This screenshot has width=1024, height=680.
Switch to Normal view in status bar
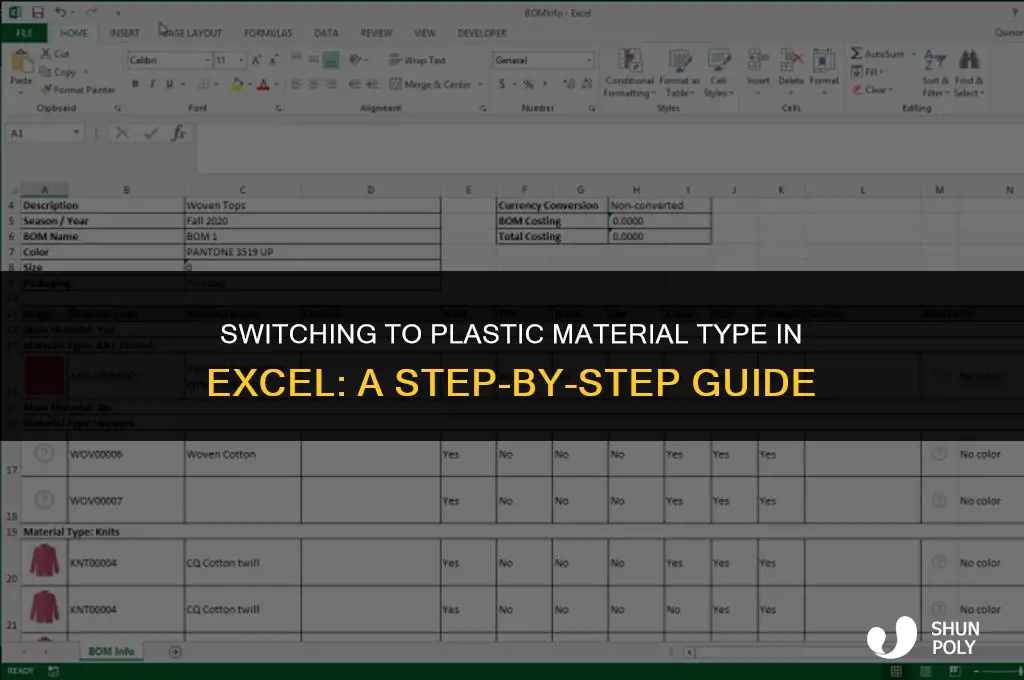click(x=896, y=671)
